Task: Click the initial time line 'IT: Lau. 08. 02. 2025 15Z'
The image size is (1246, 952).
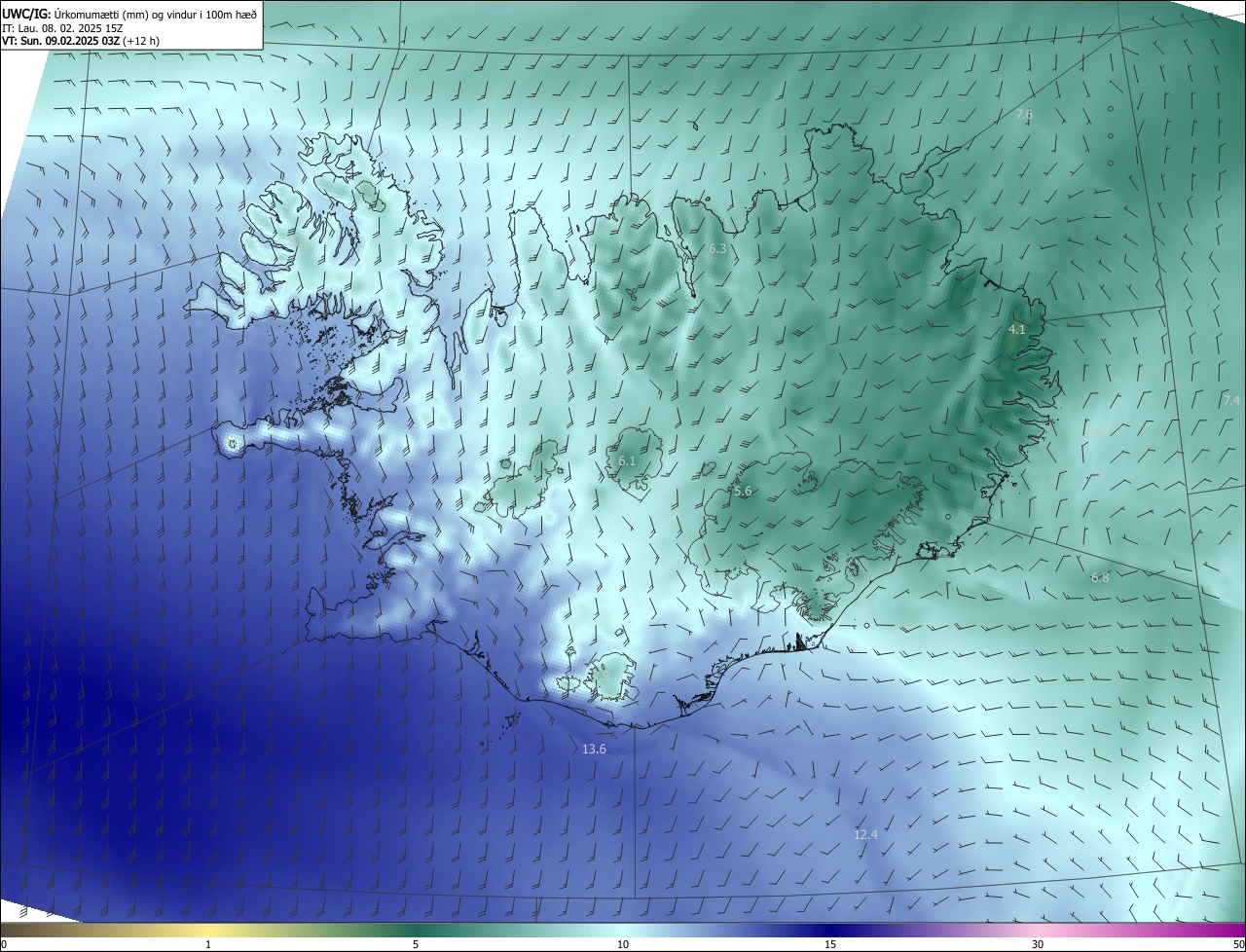Action: (x=62, y=28)
